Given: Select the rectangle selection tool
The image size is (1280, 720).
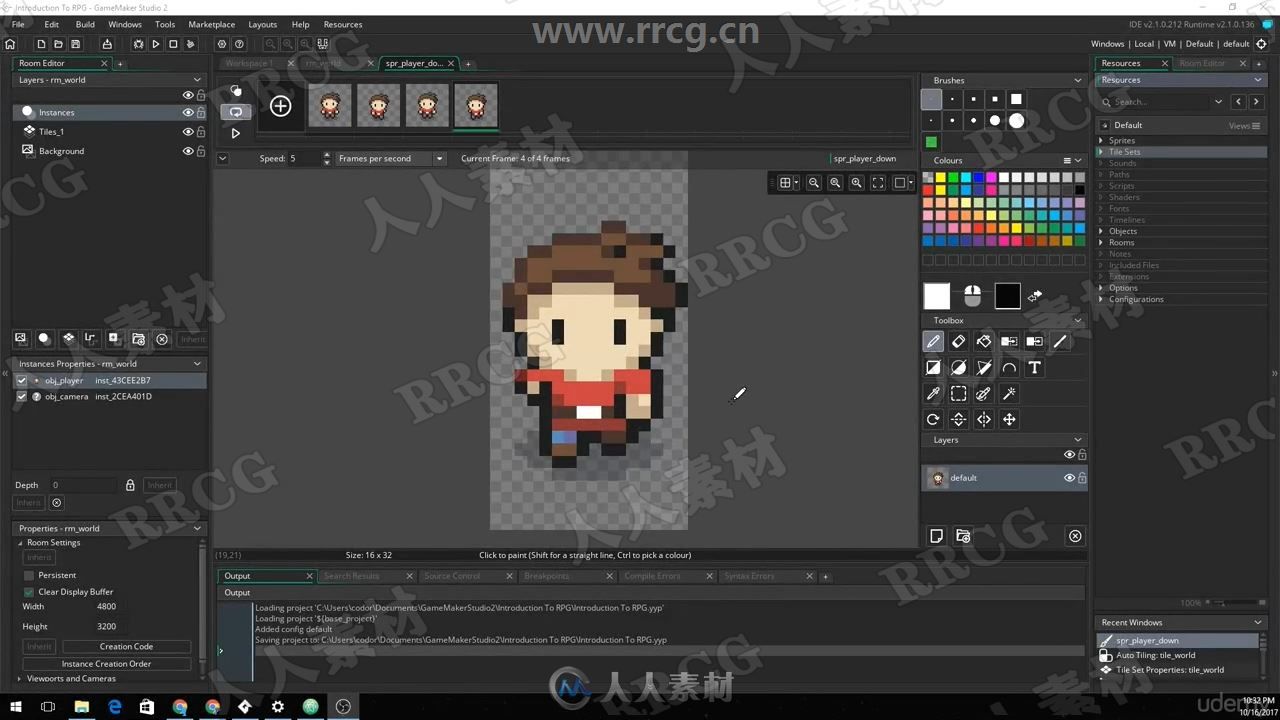Looking at the screenshot, I should click(x=958, y=394).
